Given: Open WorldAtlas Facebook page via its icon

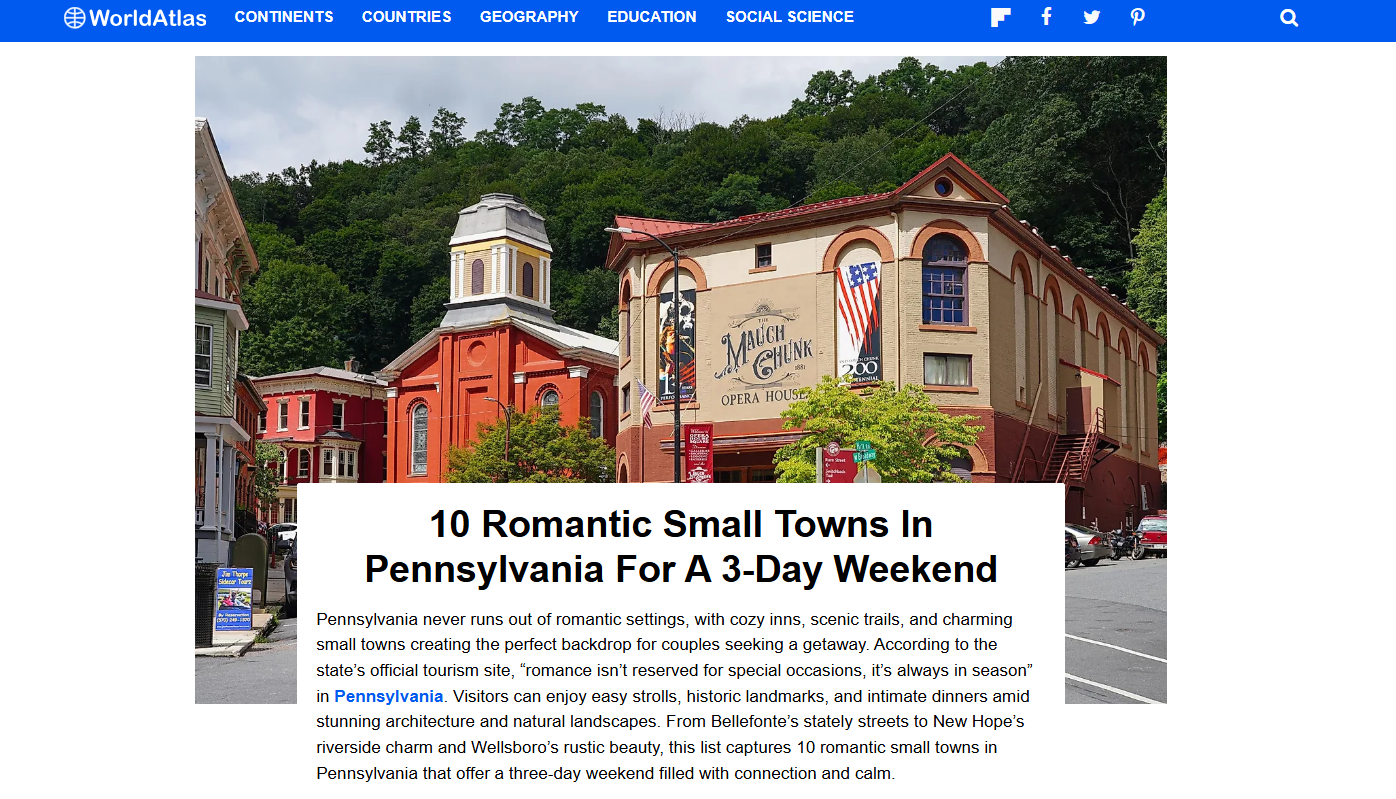Looking at the screenshot, I should pyautogui.click(x=1045, y=16).
